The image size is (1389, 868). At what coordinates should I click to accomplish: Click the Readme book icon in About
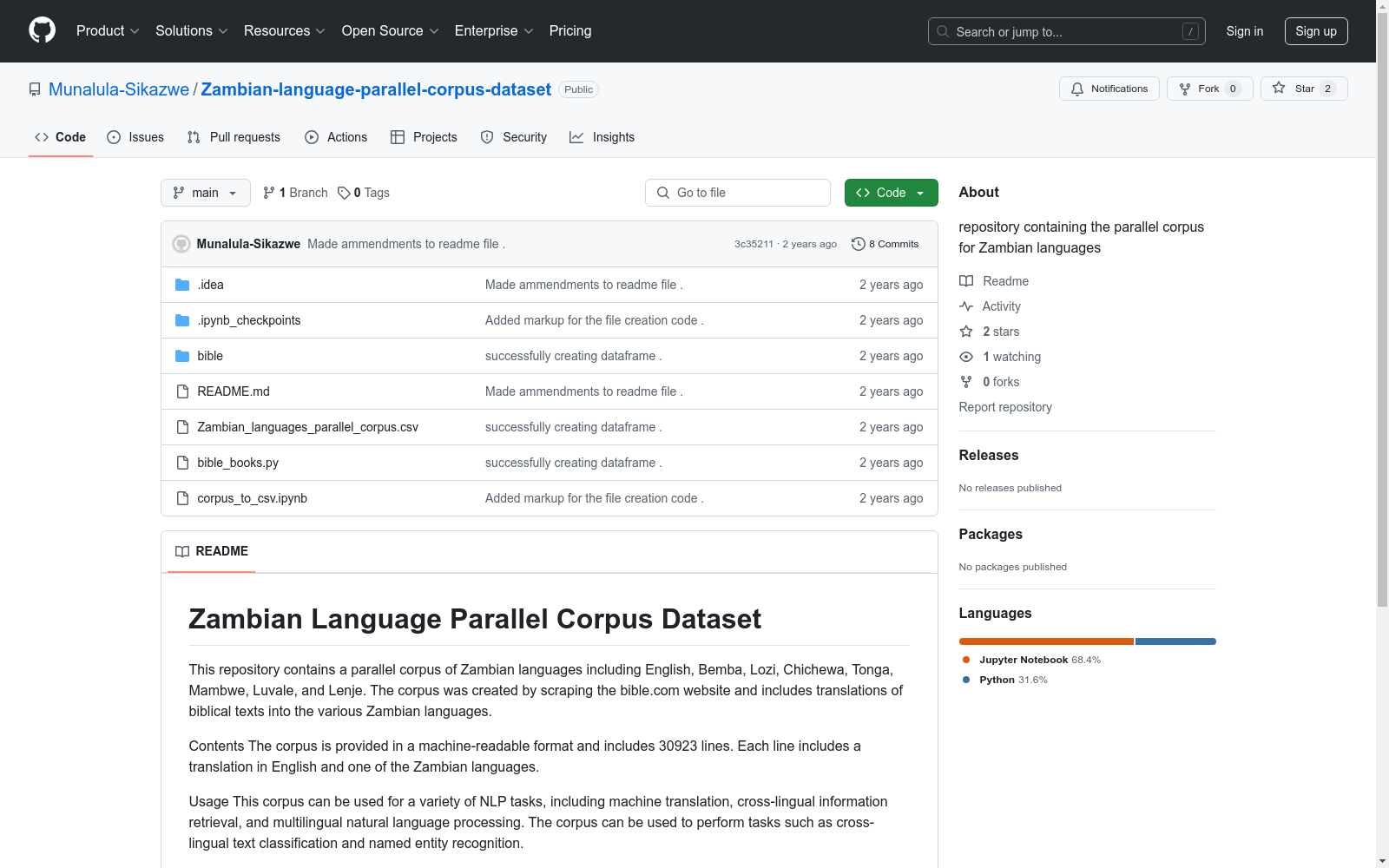[x=966, y=281]
